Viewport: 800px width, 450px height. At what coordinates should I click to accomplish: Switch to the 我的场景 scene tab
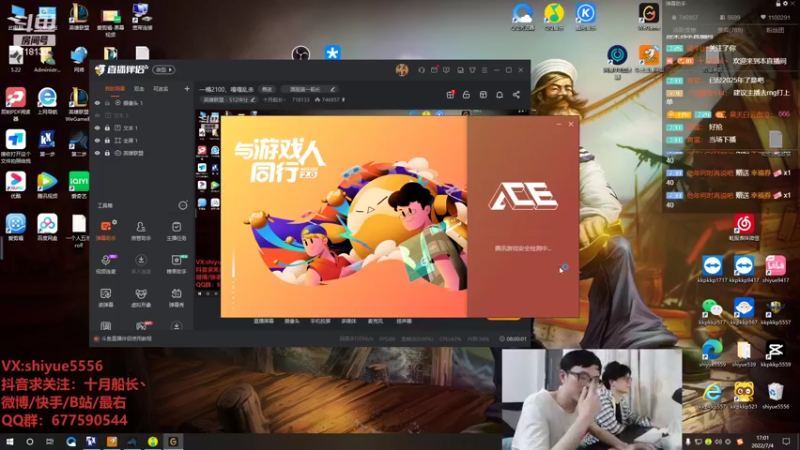point(115,89)
